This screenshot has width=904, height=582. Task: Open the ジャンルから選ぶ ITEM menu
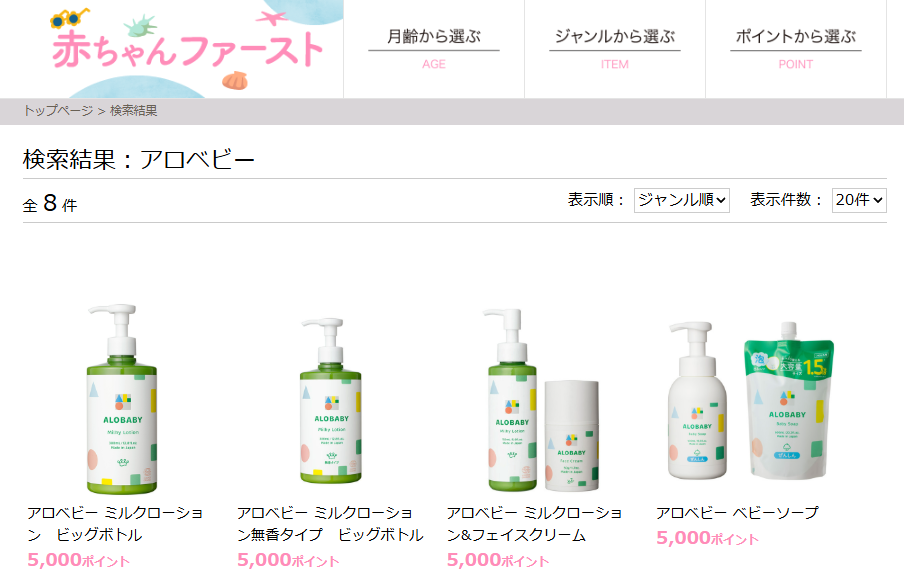(x=615, y=49)
